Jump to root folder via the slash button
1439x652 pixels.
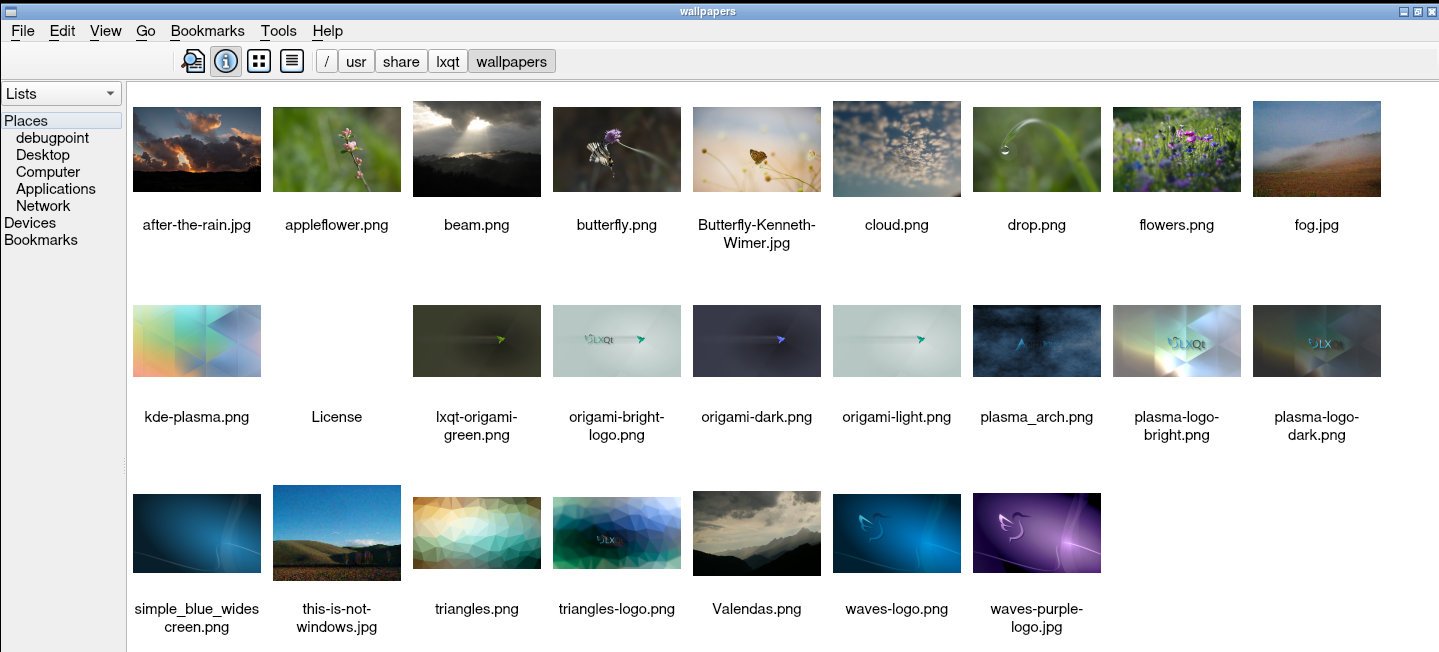(x=326, y=62)
